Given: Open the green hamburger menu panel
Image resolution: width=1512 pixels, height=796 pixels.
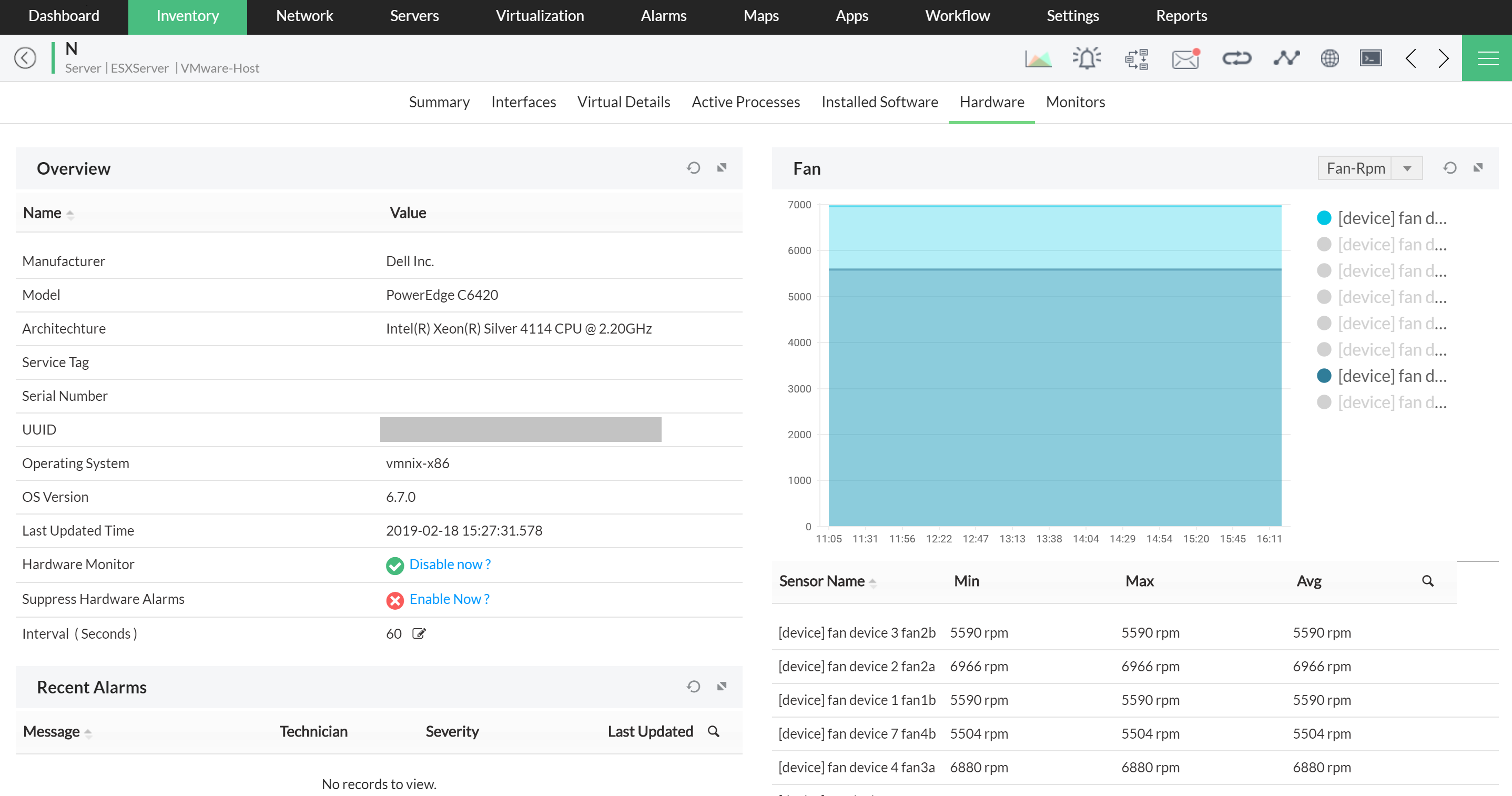Looking at the screenshot, I should pyautogui.click(x=1487, y=58).
